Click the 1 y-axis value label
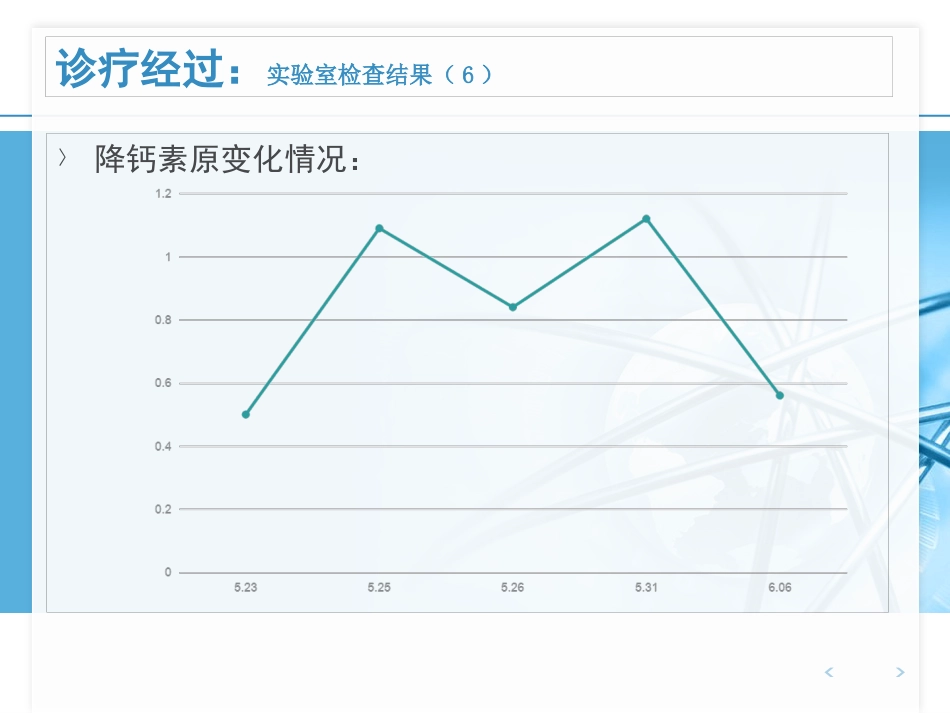The width and height of the screenshot is (950, 713). [x=168, y=257]
